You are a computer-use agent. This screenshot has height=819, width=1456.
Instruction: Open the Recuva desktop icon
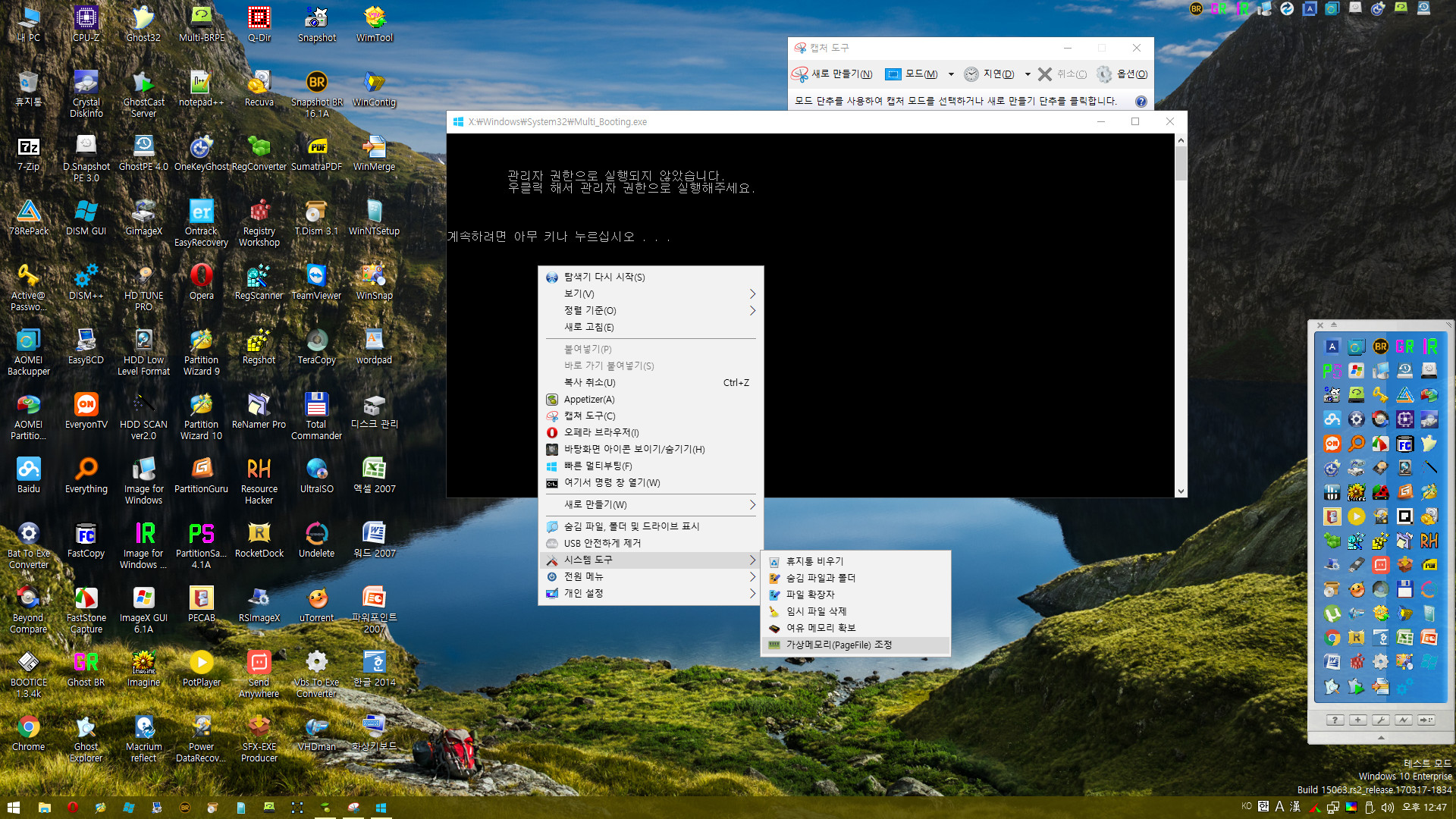259,88
